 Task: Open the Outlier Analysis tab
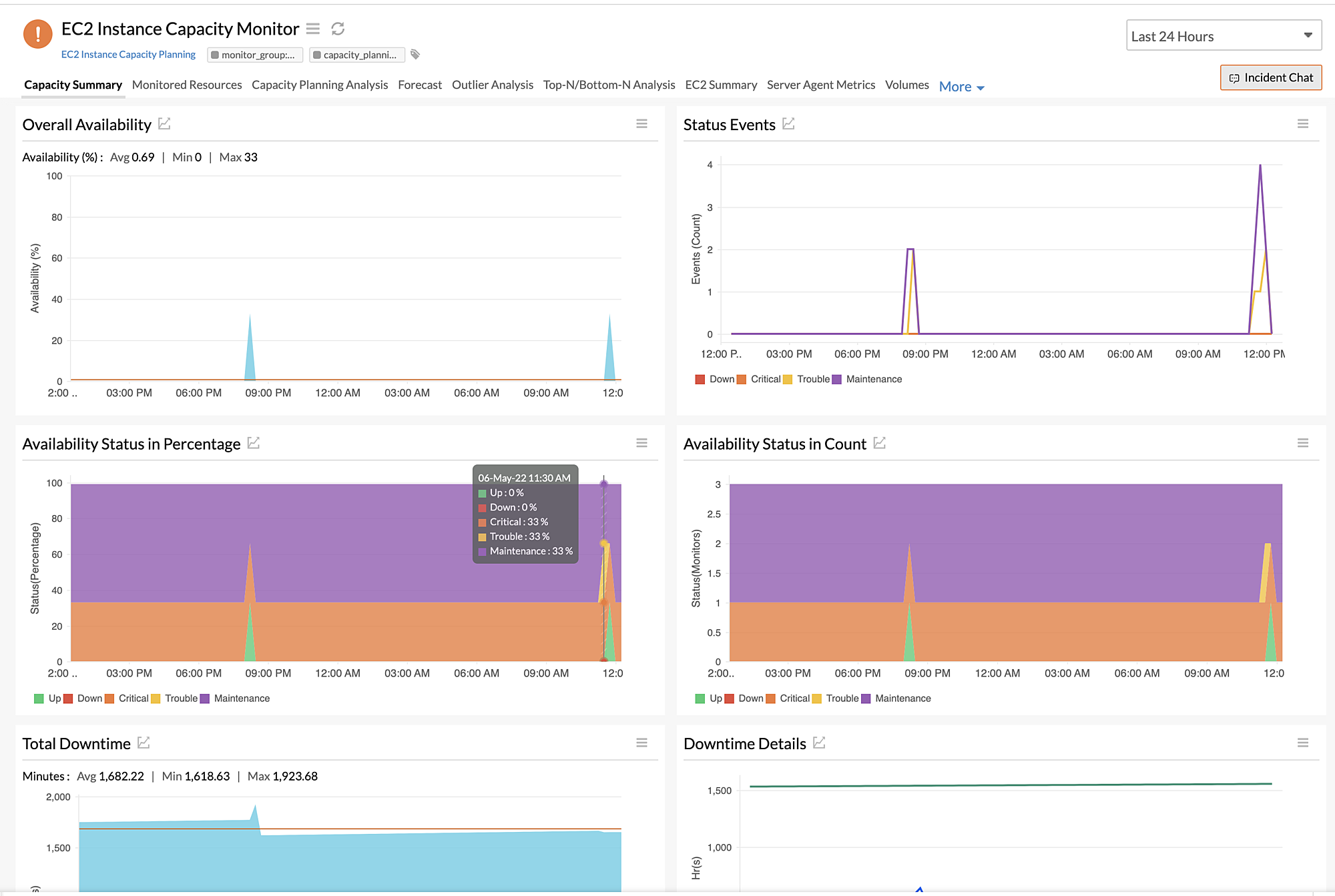coord(492,85)
